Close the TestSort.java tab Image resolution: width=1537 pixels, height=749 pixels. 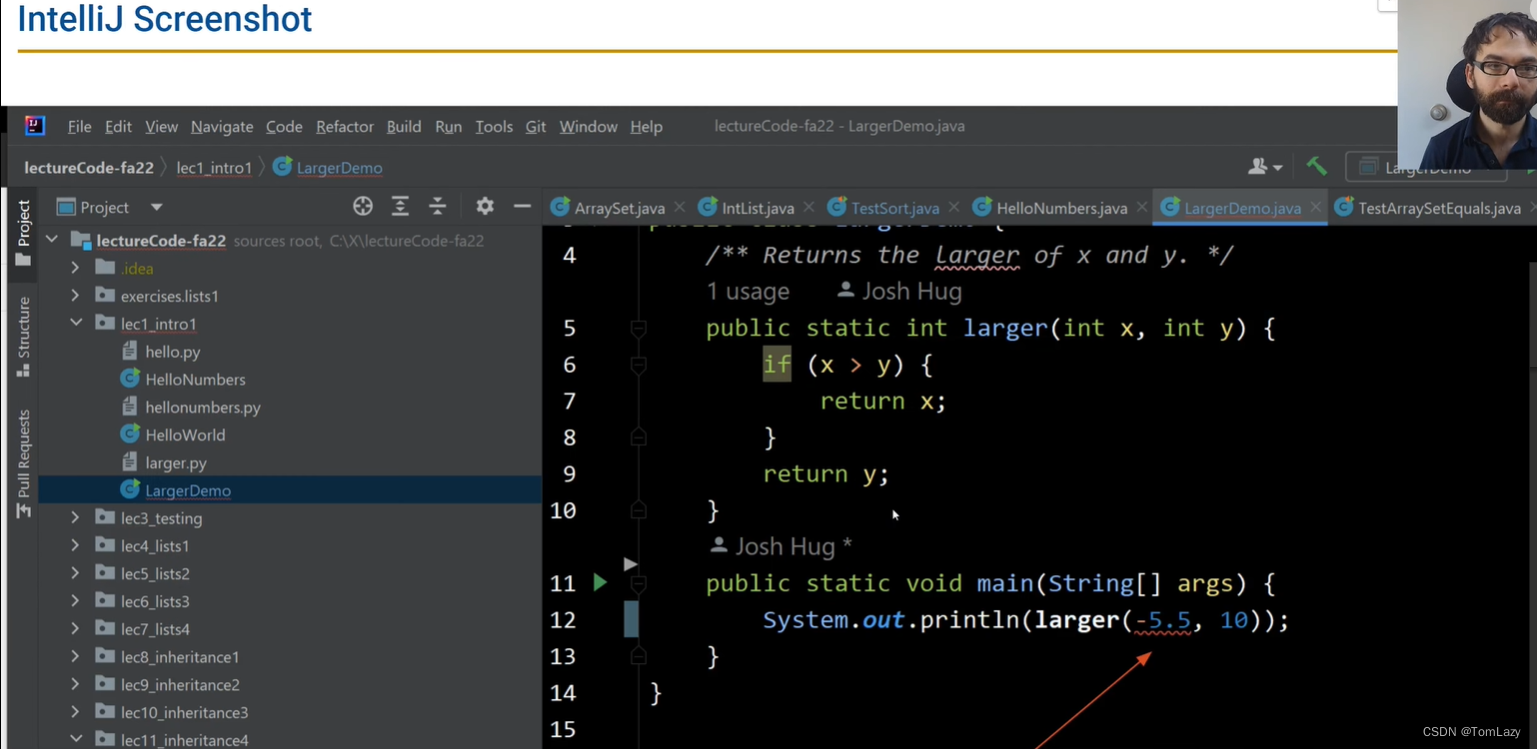(954, 208)
